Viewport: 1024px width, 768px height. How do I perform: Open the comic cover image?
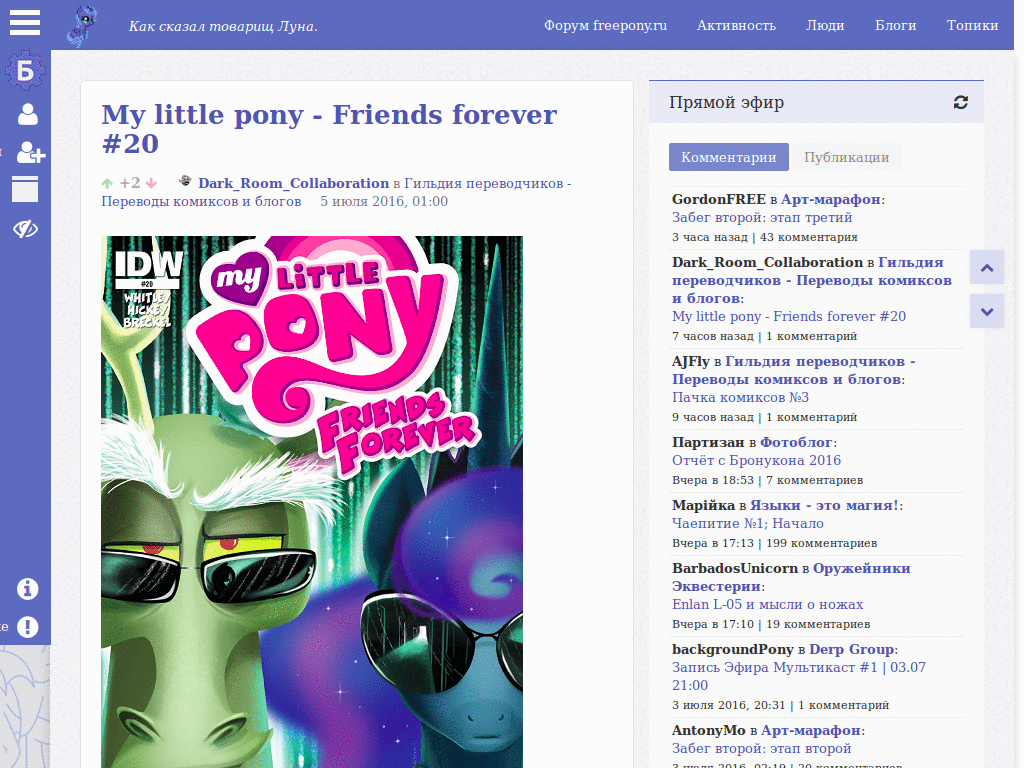pos(312,502)
